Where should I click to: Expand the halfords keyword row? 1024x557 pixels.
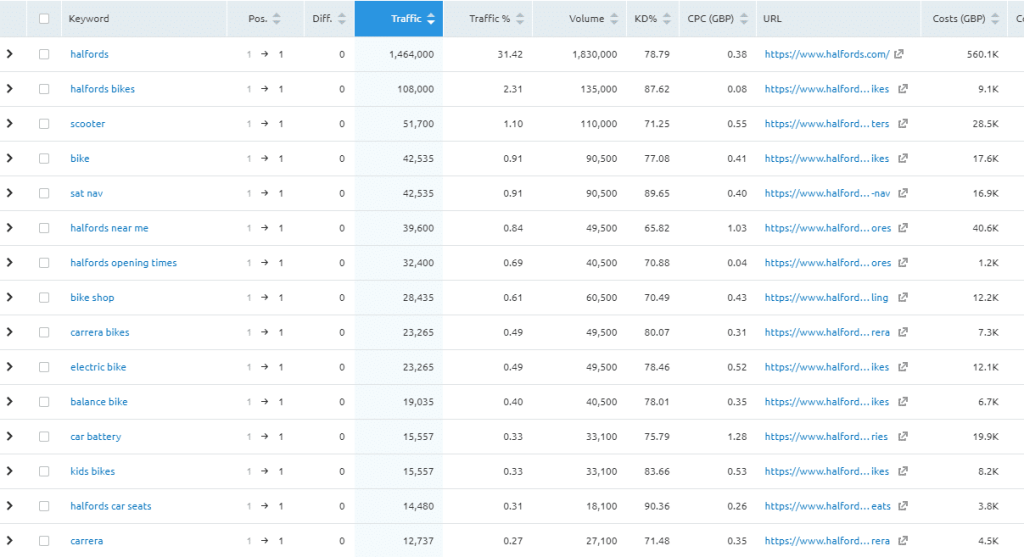pyautogui.click(x=10, y=55)
